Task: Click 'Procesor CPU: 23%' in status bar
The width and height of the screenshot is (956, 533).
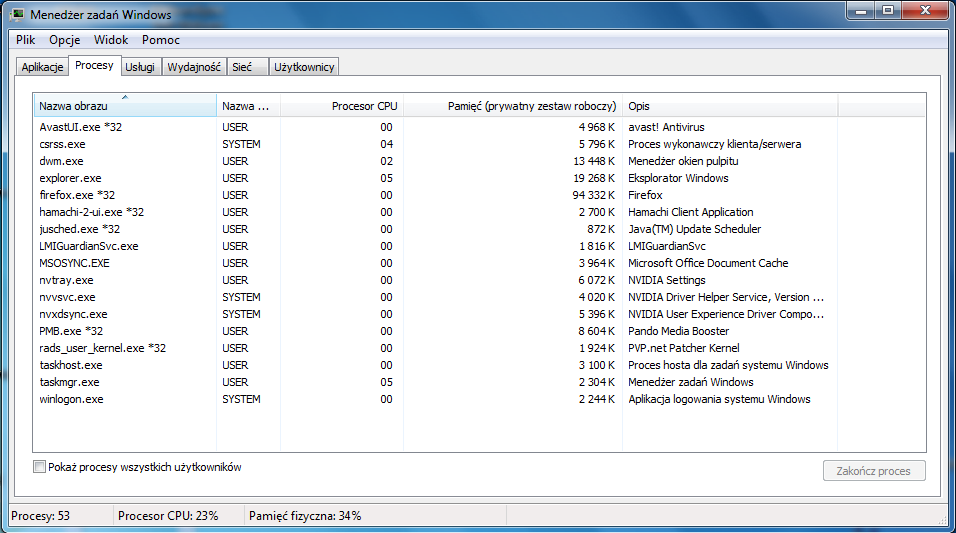Action: click(168, 516)
